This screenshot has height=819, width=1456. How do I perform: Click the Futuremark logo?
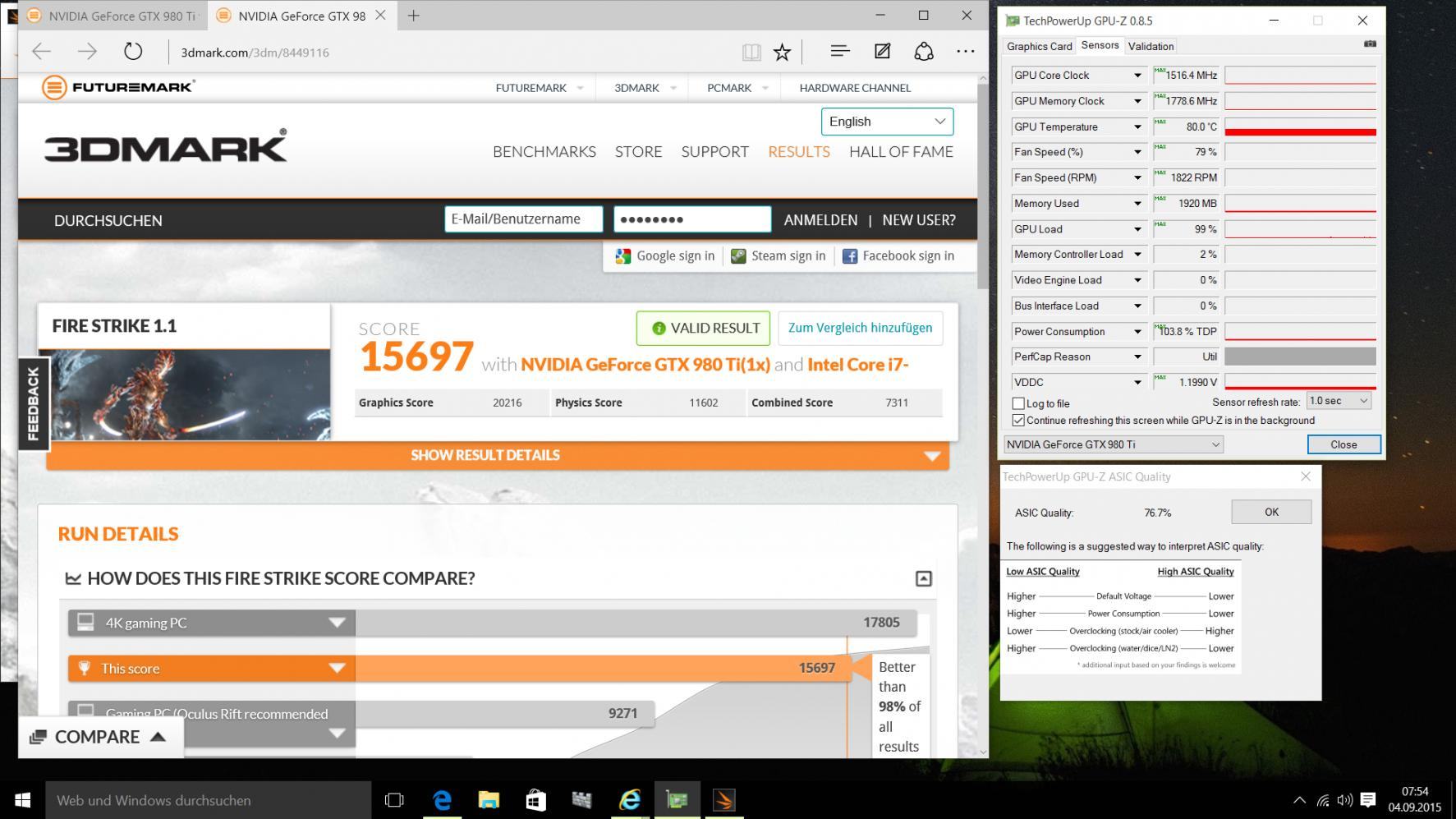(119, 87)
